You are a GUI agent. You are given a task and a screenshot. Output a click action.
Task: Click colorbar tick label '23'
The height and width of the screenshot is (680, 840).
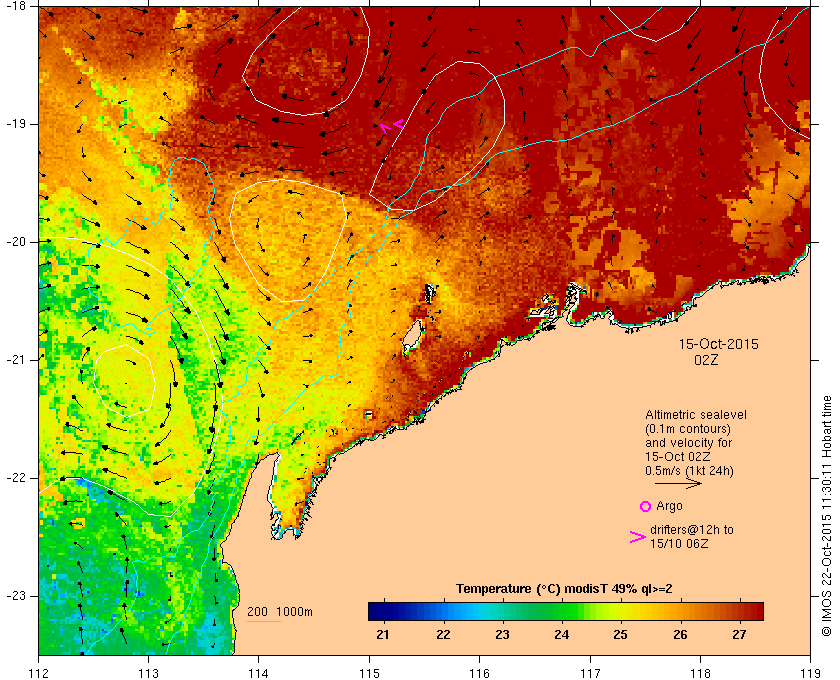(x=502, y=635)
